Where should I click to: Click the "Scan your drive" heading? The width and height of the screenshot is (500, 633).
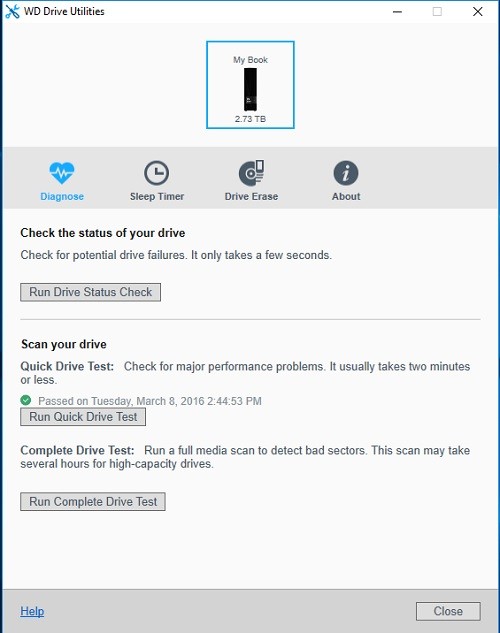64,344
